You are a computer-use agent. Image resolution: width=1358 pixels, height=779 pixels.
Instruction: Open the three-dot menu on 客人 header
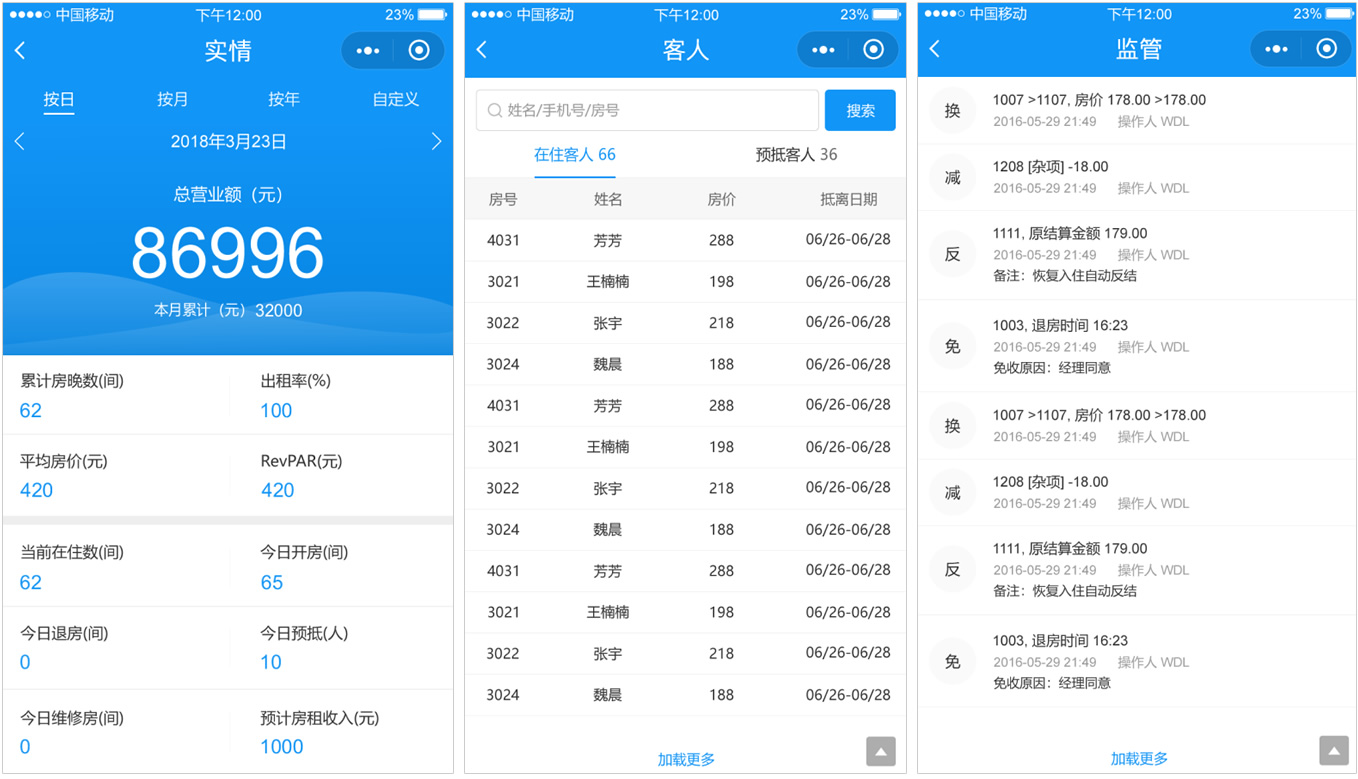pos(823,50)
